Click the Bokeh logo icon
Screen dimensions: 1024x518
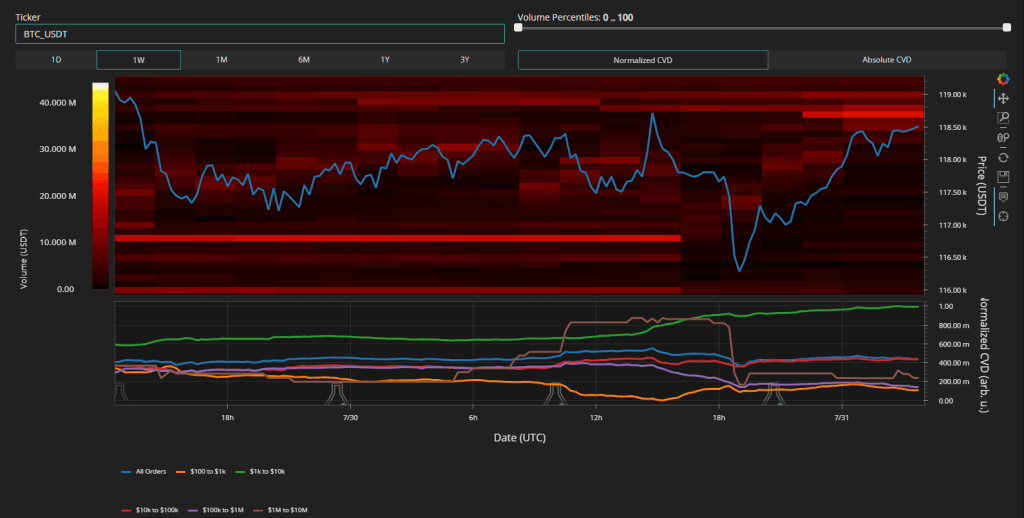tap(1003, 79)
